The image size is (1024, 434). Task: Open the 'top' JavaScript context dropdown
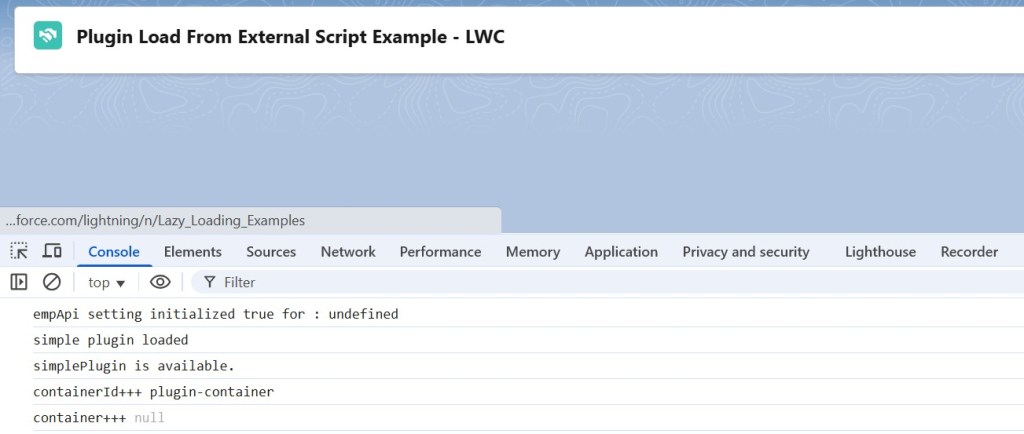tap(106, 282)
